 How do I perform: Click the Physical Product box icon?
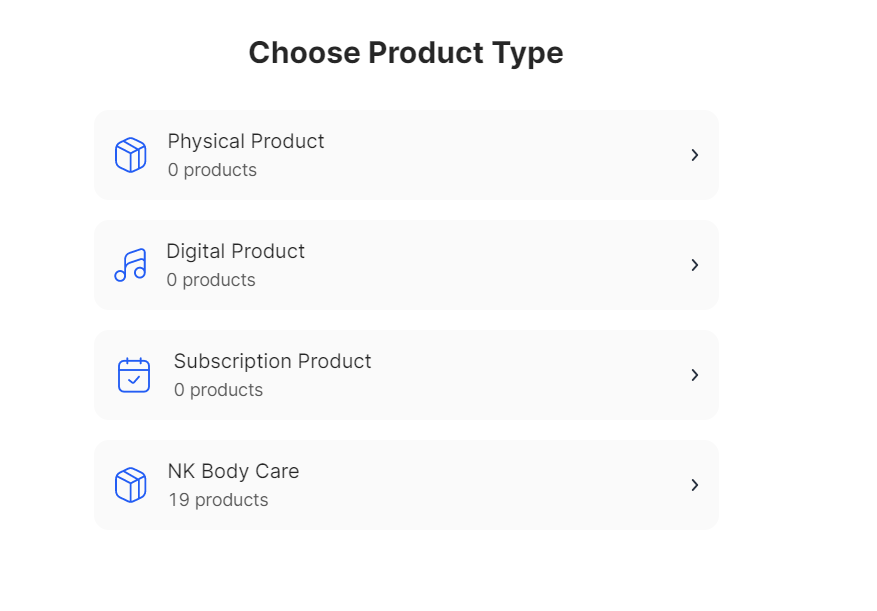[131, 155]
